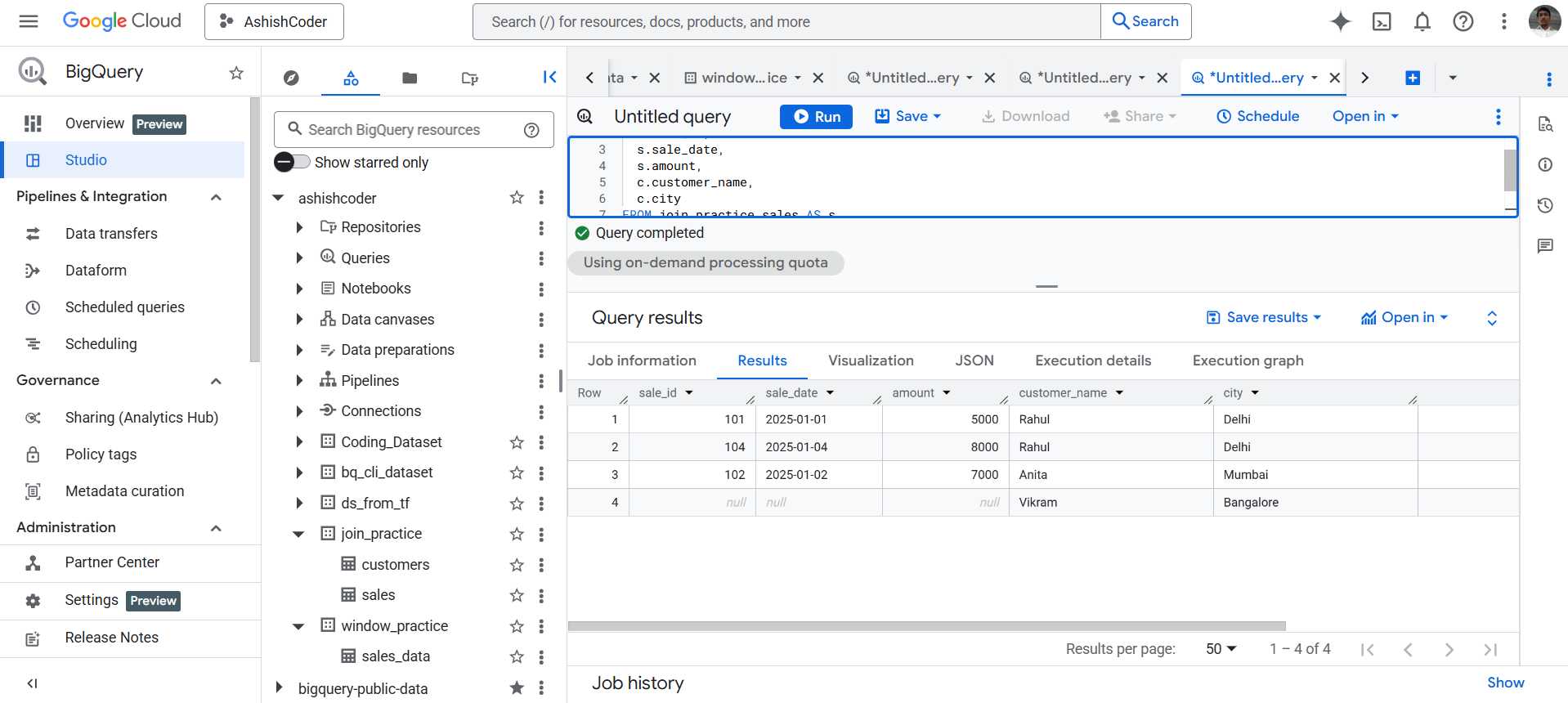Star the sales_data table

tap(516, 656)
